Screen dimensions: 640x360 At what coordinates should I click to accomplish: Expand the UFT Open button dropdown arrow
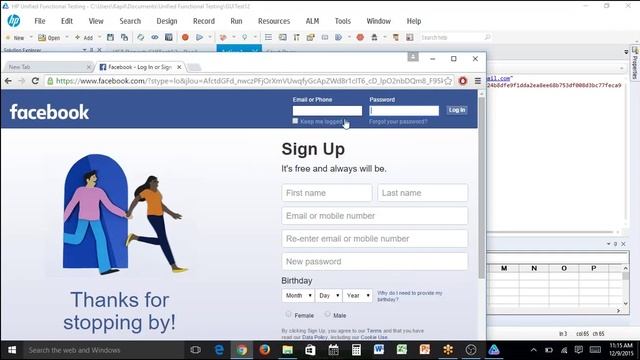[67, 38]
